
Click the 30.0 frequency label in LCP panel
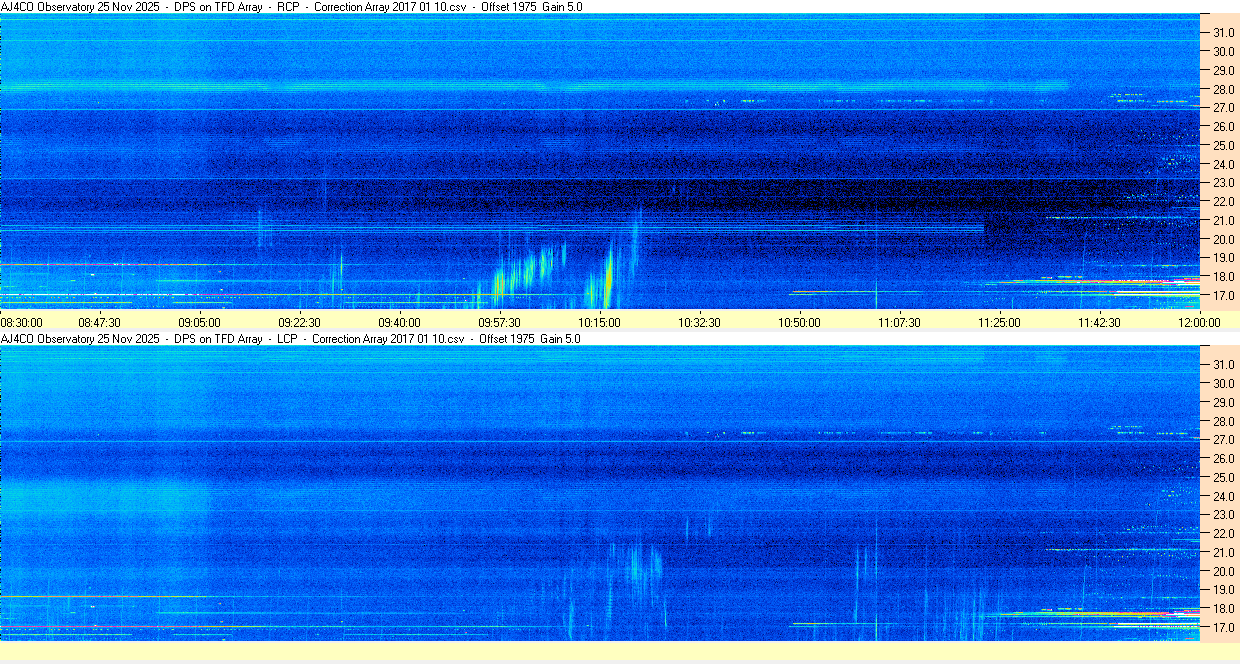(1223, 383)
